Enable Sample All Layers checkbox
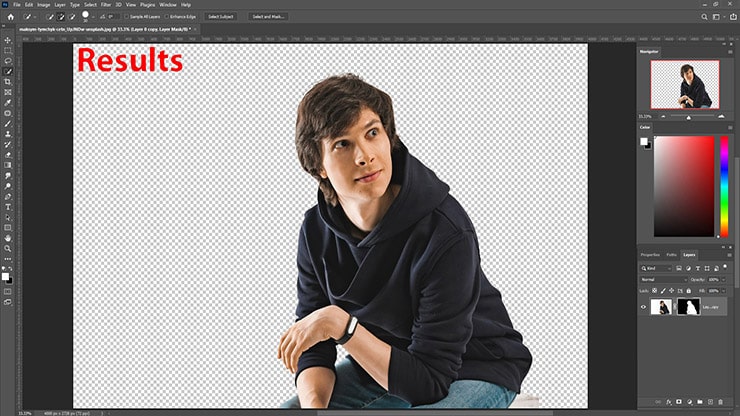740x416 pixels. (x=126, y=17)
